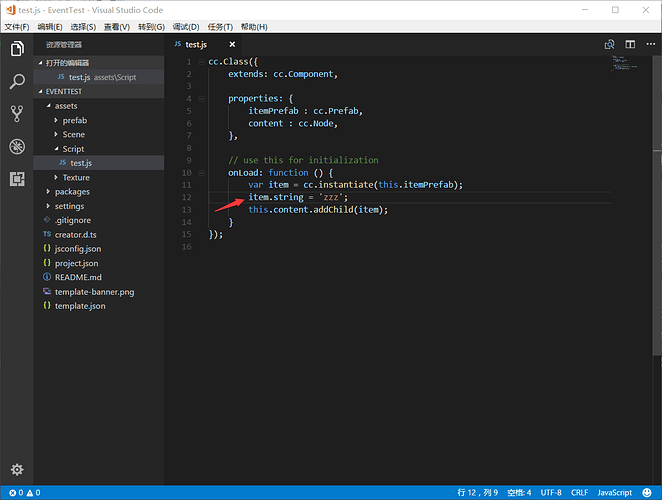Open the Source Control view icon
The height and width of the screenshot is (500, 662).
point(17,114)
